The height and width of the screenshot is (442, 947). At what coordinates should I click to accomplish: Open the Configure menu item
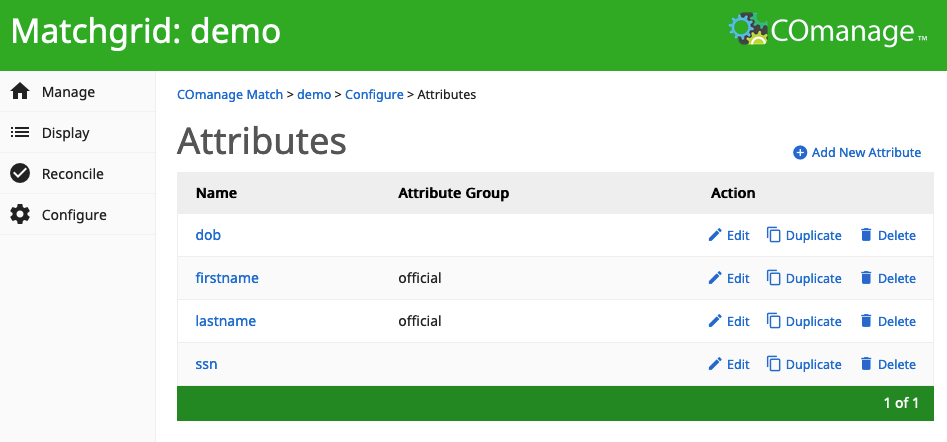pyautogui.click(x=77, y=215)
